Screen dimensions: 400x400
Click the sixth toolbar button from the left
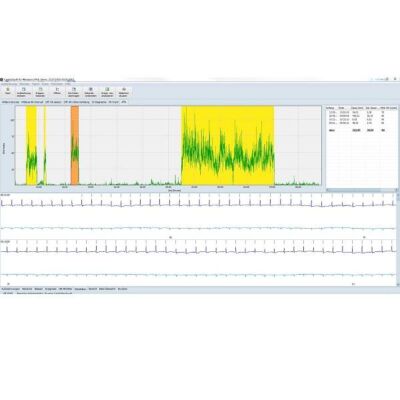pos(90,91)
